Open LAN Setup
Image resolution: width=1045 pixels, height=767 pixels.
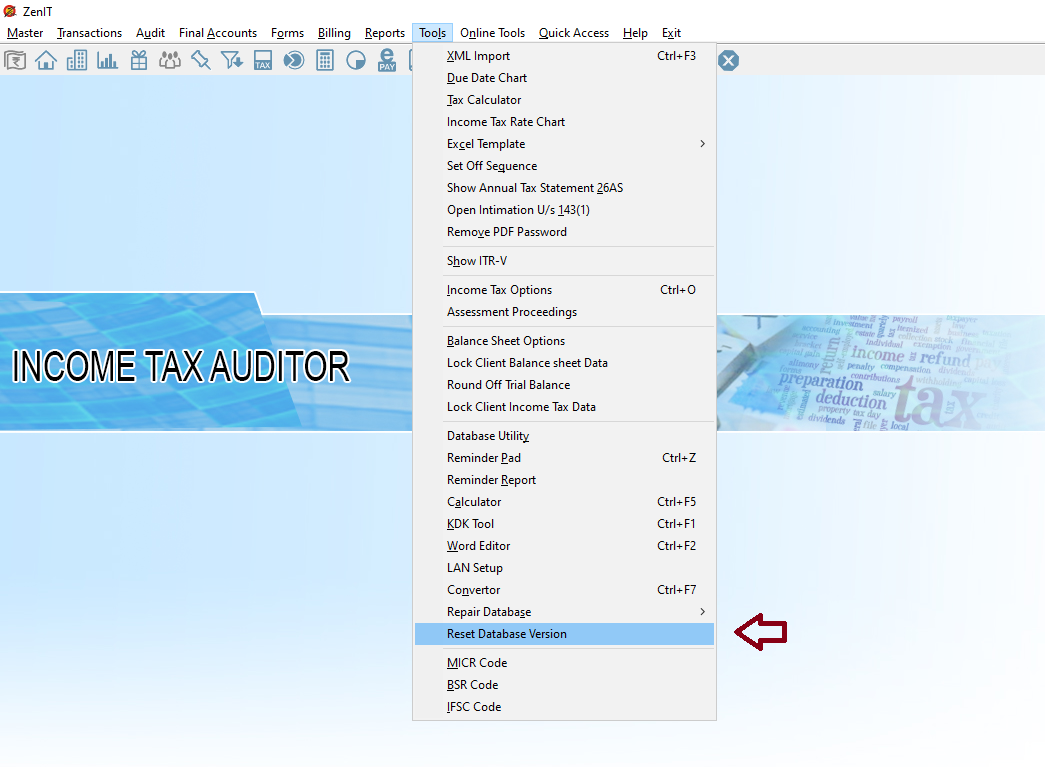coord(564,568)
